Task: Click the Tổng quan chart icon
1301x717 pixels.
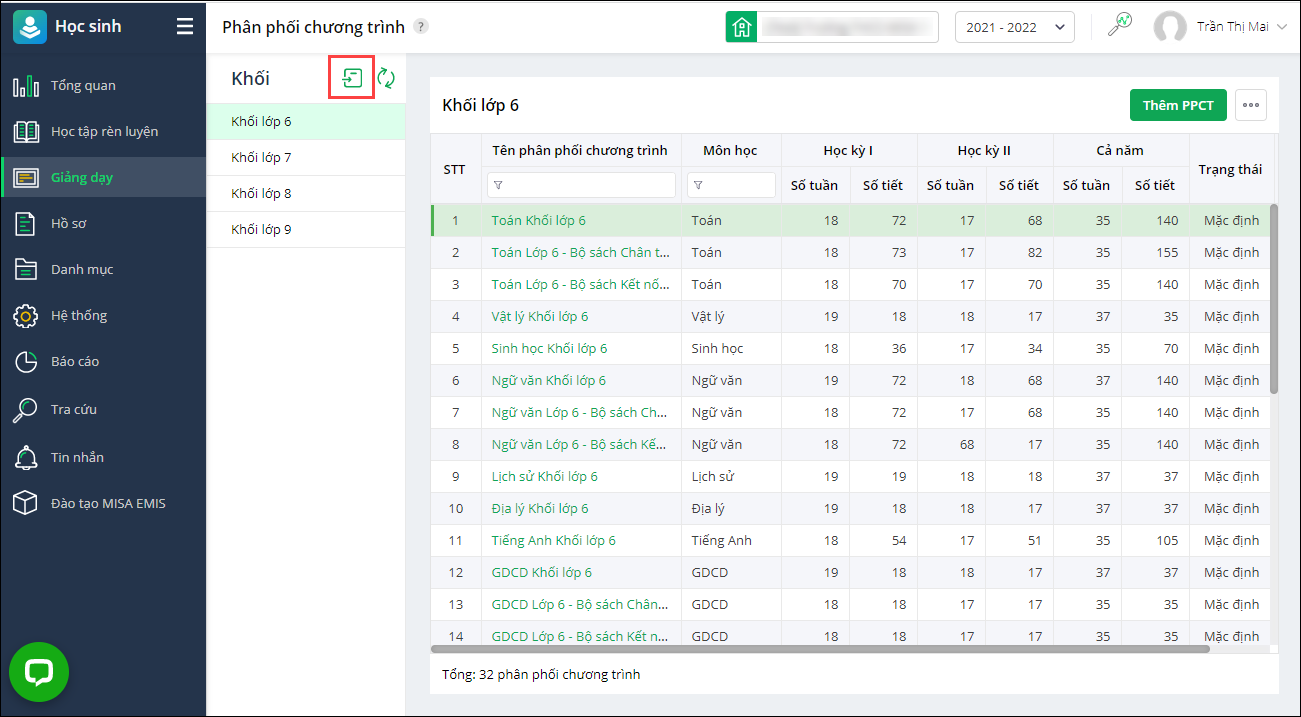Action: [26, 86]
